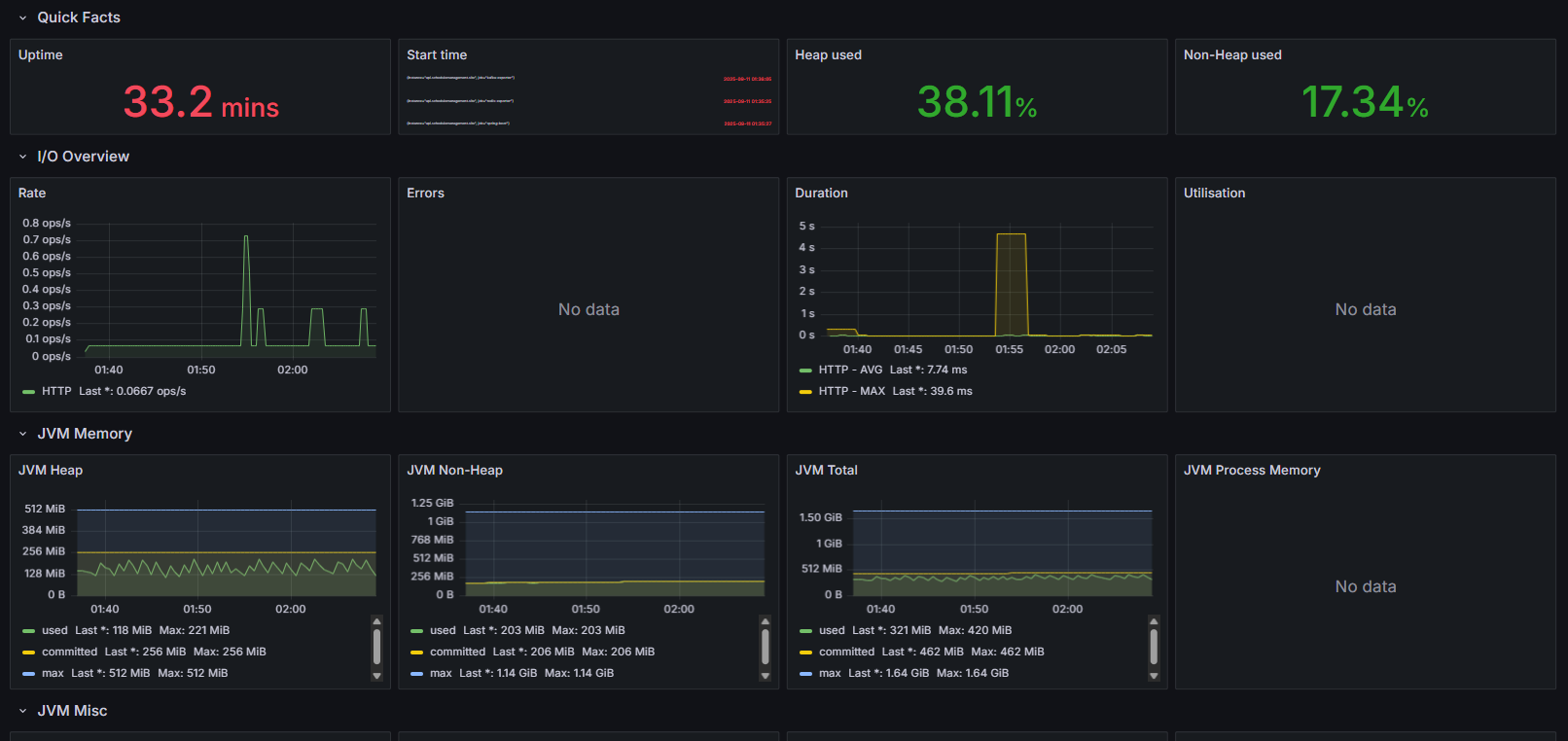This screenshot has height=741, width=1568.
Task: Click the 17.34% non-heap used value
Action: tap(1365, 102)
